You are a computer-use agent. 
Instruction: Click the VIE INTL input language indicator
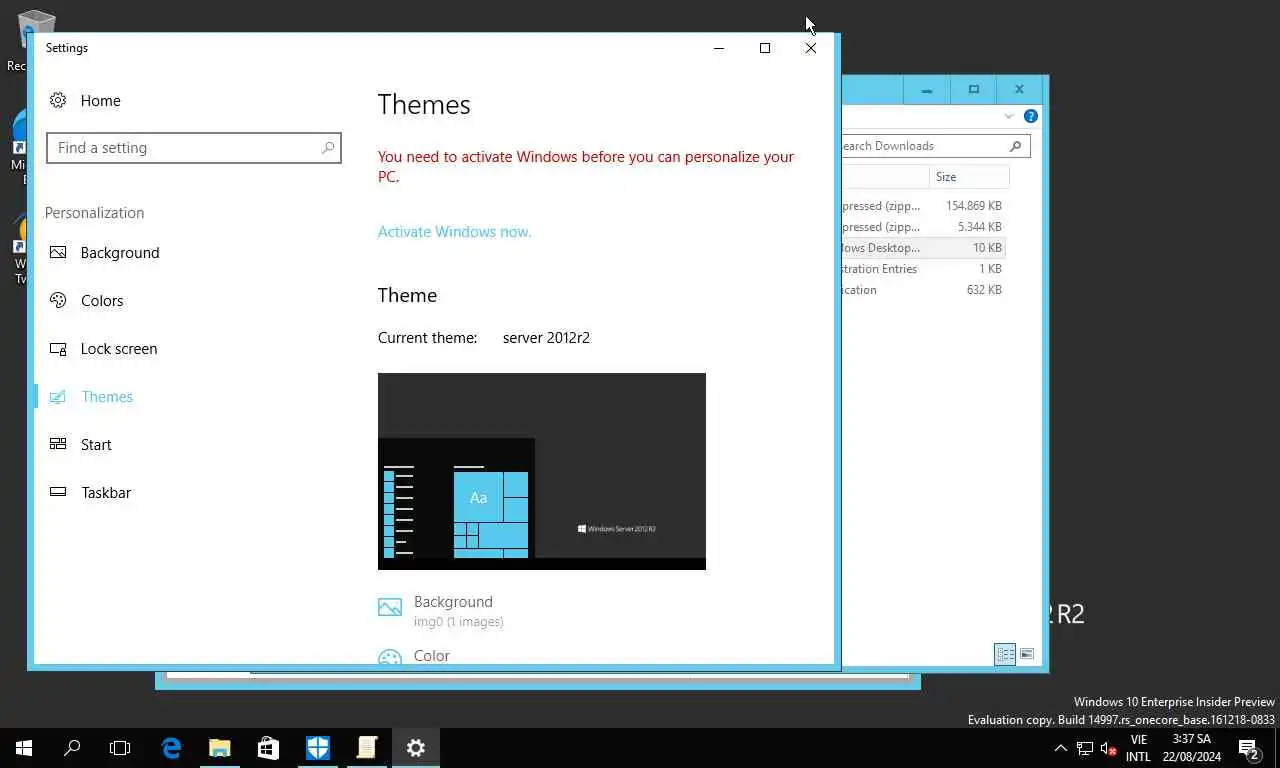pyautogui.click(x=1138, y=748)
